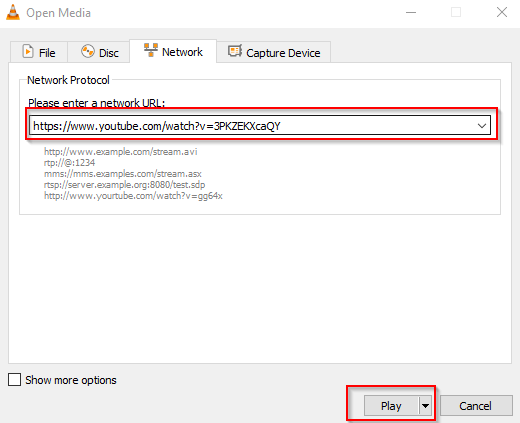Click the VLC cone icon in title bar
Viewport: 520px width, 423px height.
(x=13, y=12)
